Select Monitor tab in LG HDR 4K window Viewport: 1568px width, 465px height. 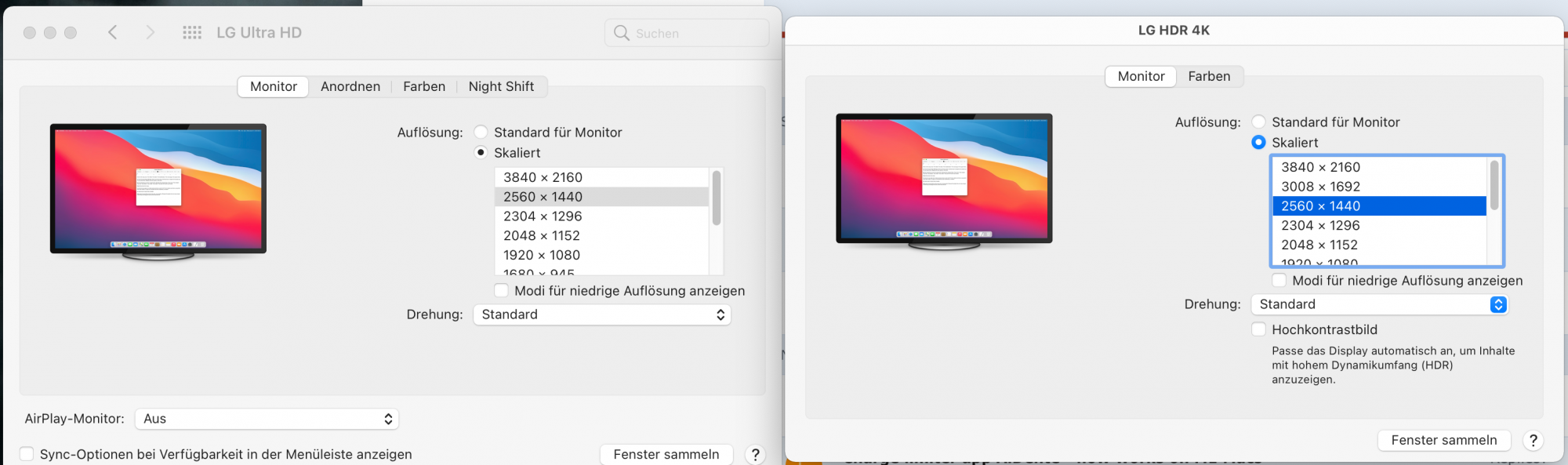[x=1141, y=76]
